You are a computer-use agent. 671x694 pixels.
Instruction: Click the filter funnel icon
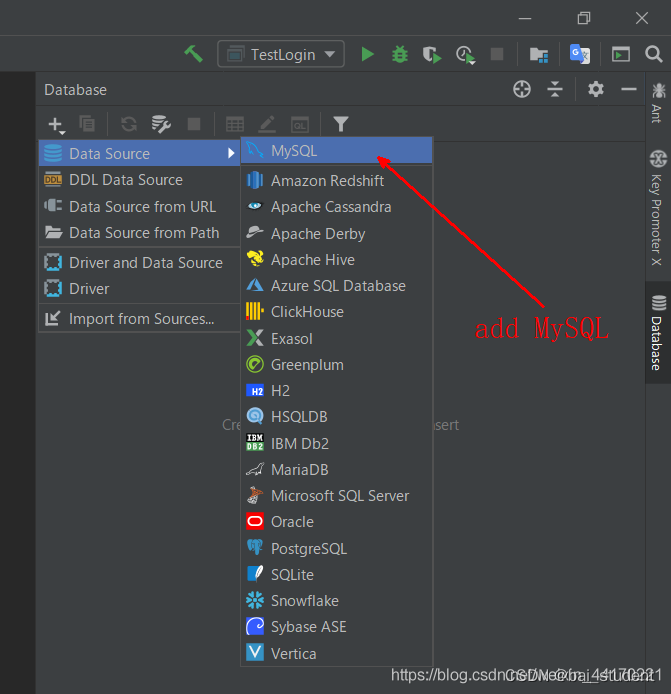341,124
